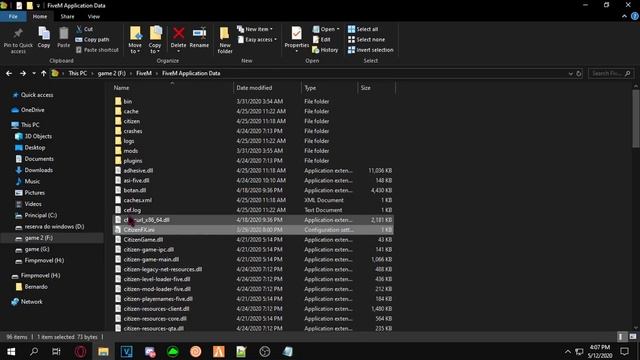Sort by Name column header
This screenshot has height=360, width=640.
[x=171, y=88]
